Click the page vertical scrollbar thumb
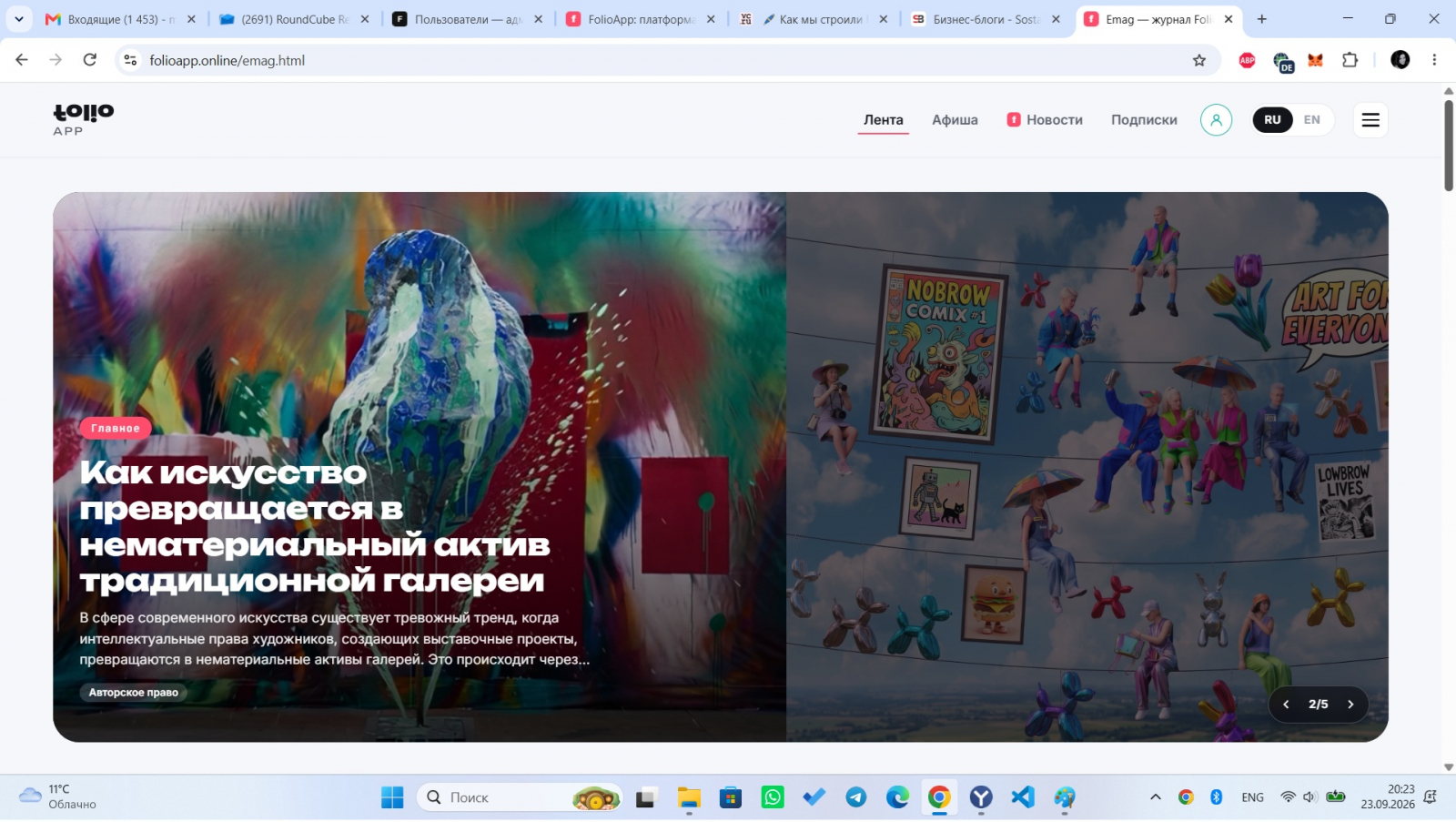The image size is (1456, 822). click(1448, 146)
